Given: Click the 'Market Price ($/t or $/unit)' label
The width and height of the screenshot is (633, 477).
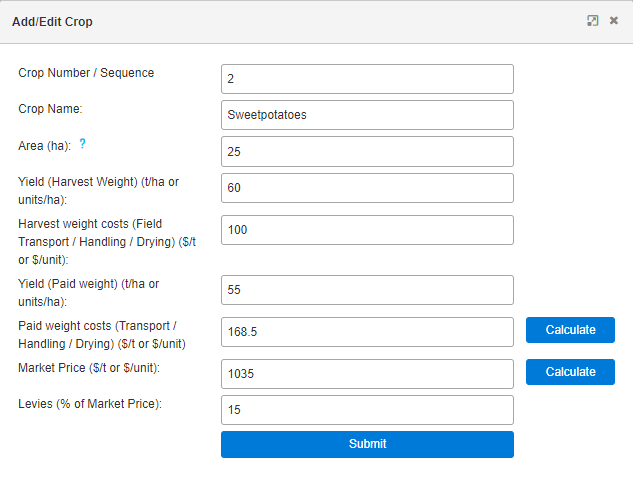Looking at the screenshot, I should pyautogui.click(x=89, y=368).
